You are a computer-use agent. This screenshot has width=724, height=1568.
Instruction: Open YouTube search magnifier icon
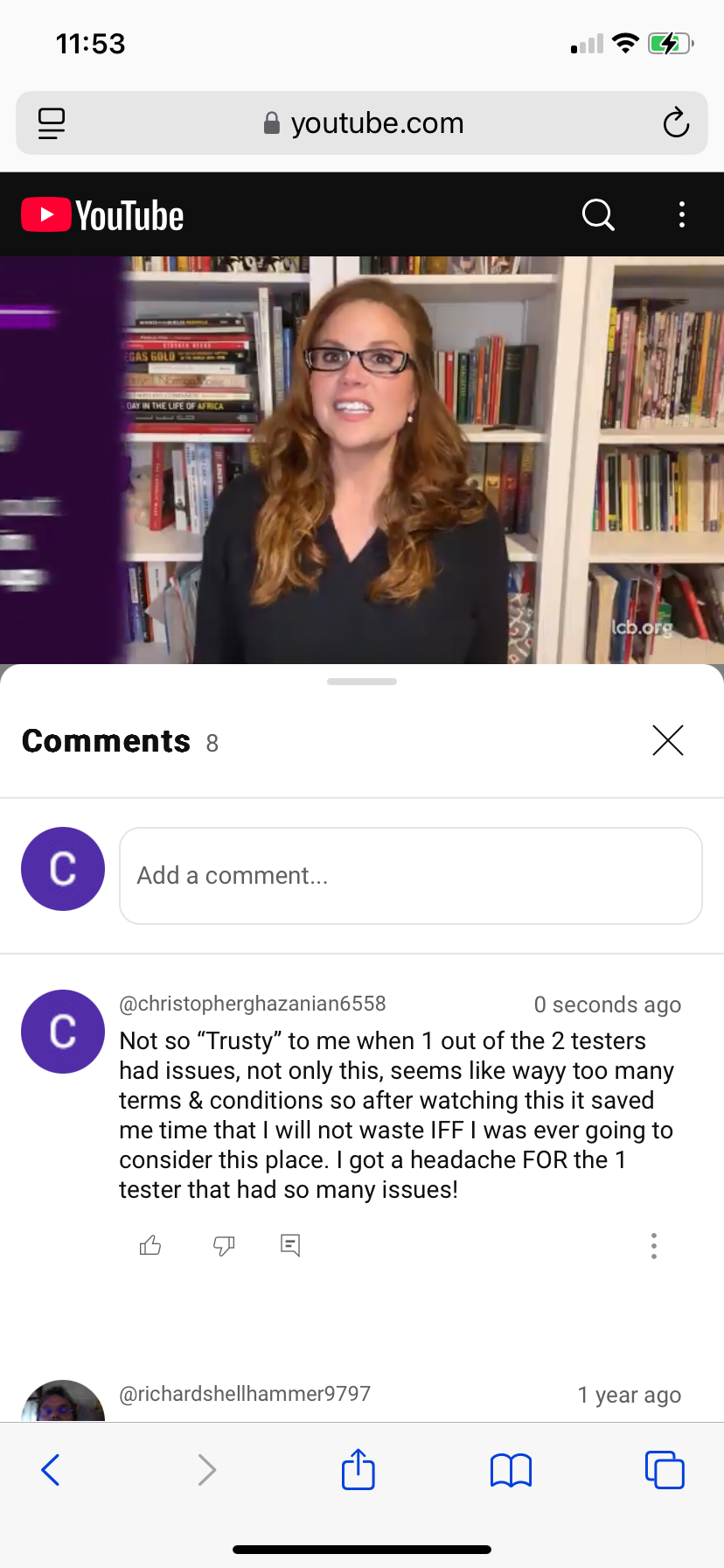click(598, 214)
